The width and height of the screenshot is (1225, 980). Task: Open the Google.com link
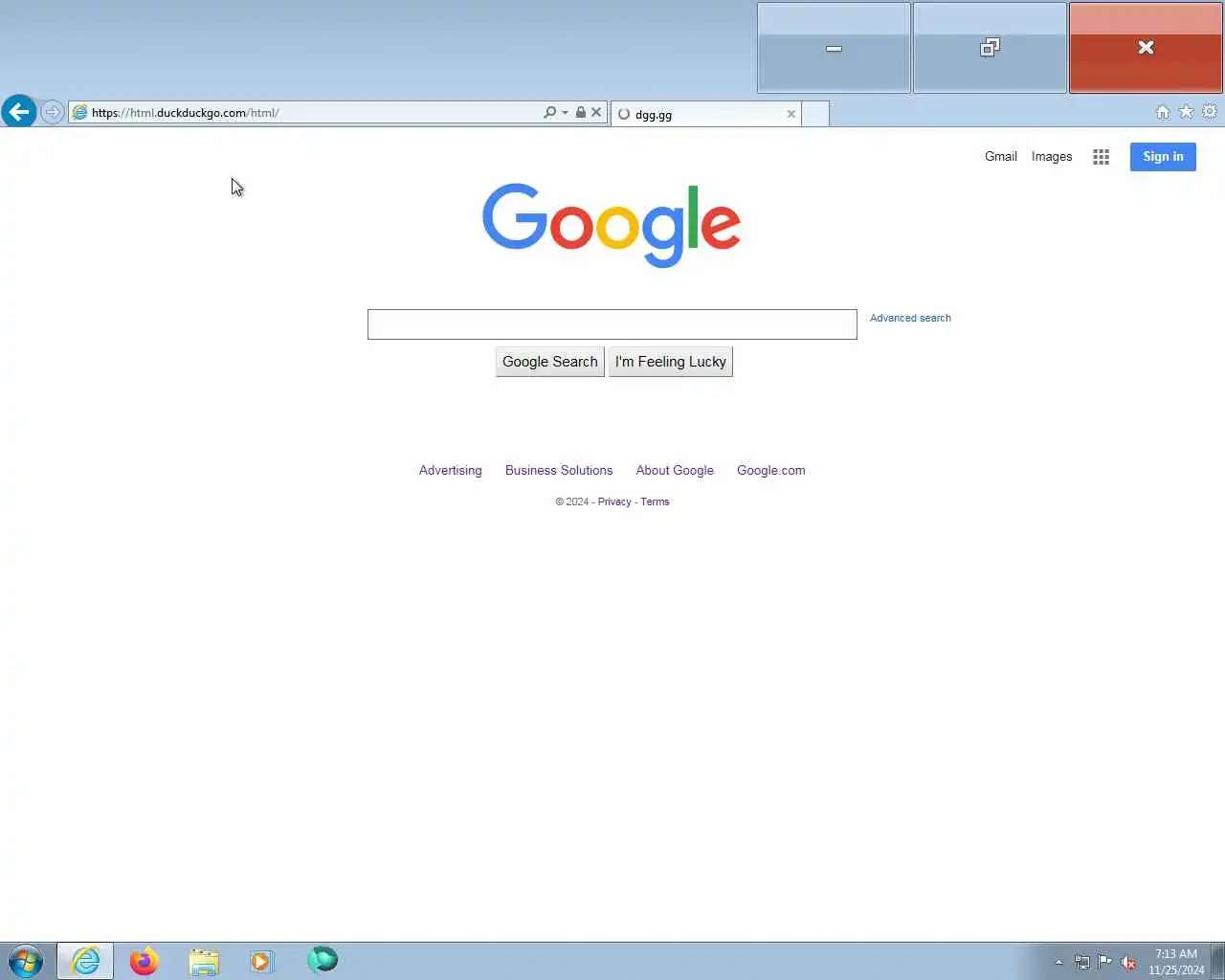(771, 471)
